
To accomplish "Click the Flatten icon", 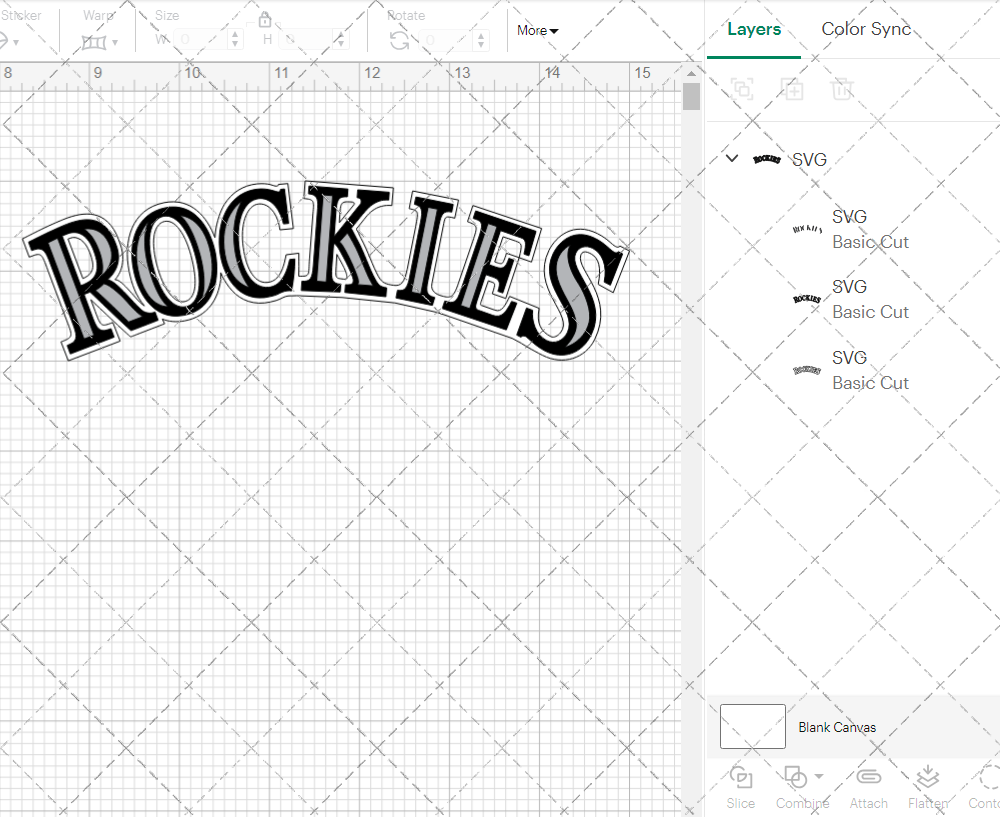I will 928,777.
